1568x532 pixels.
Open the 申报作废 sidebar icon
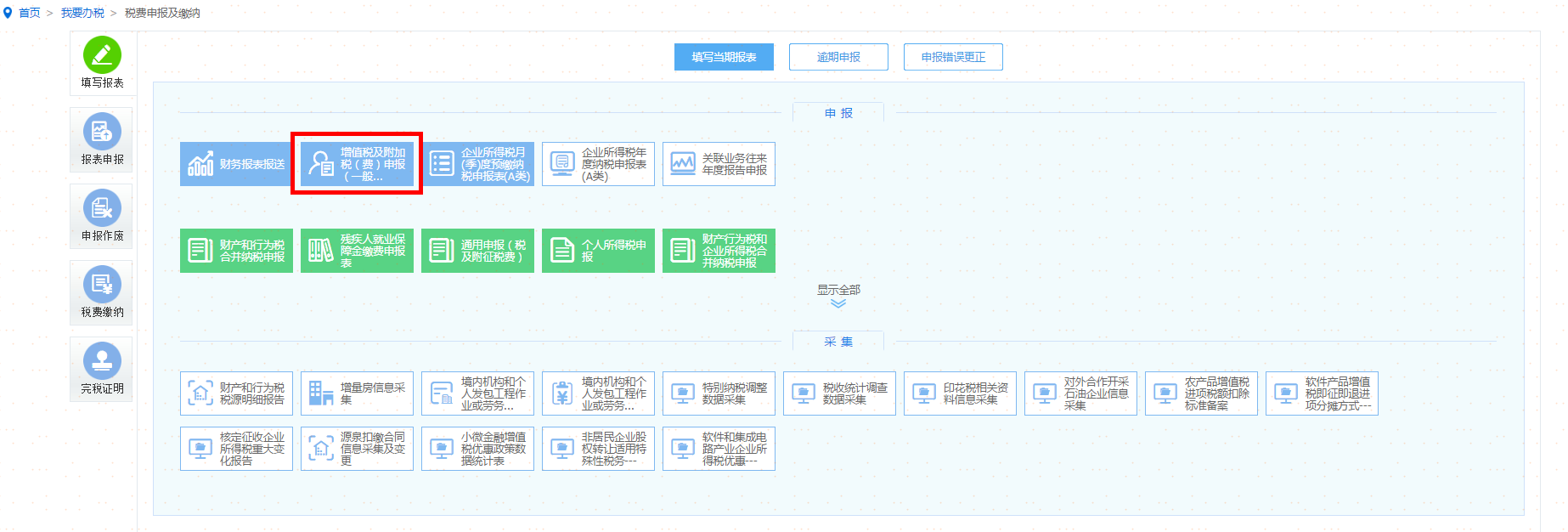coord(102,216)
